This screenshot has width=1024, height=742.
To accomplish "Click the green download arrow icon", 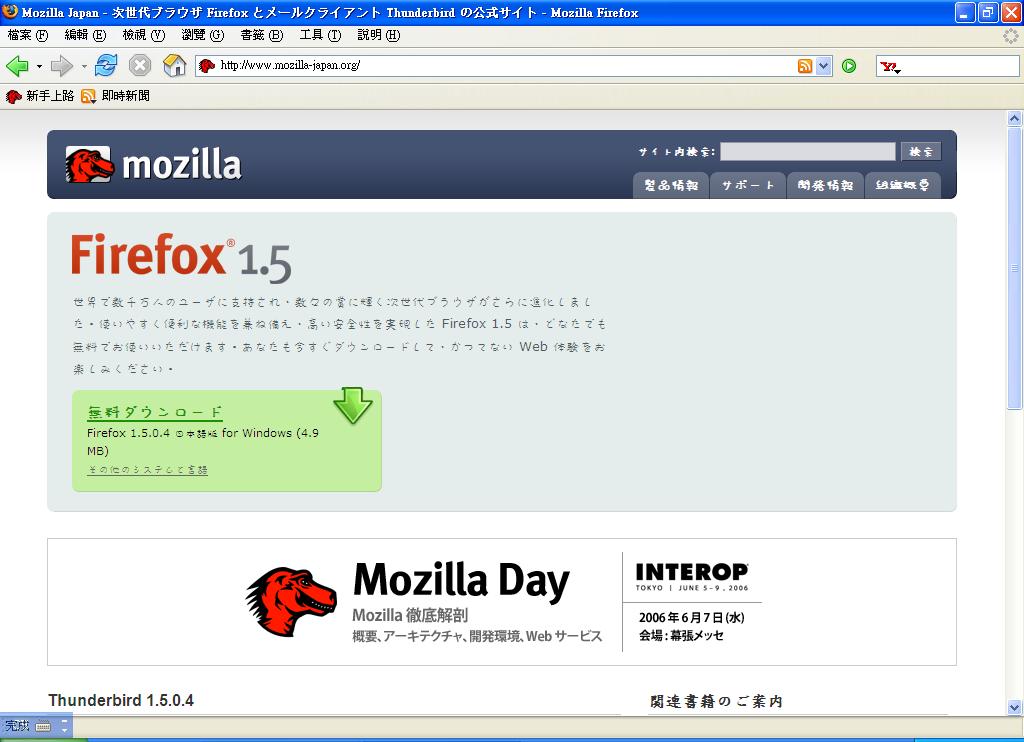I will click(x=353, y=406).
